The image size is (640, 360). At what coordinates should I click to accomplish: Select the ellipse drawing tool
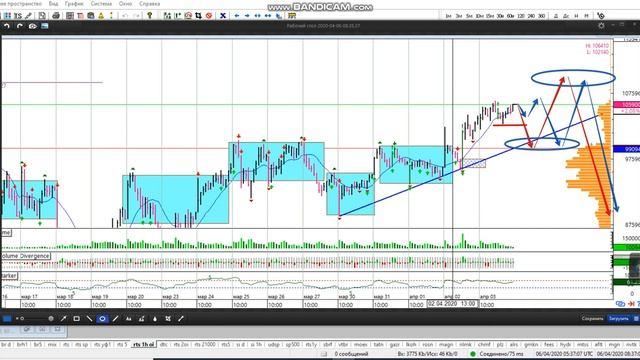102,318
